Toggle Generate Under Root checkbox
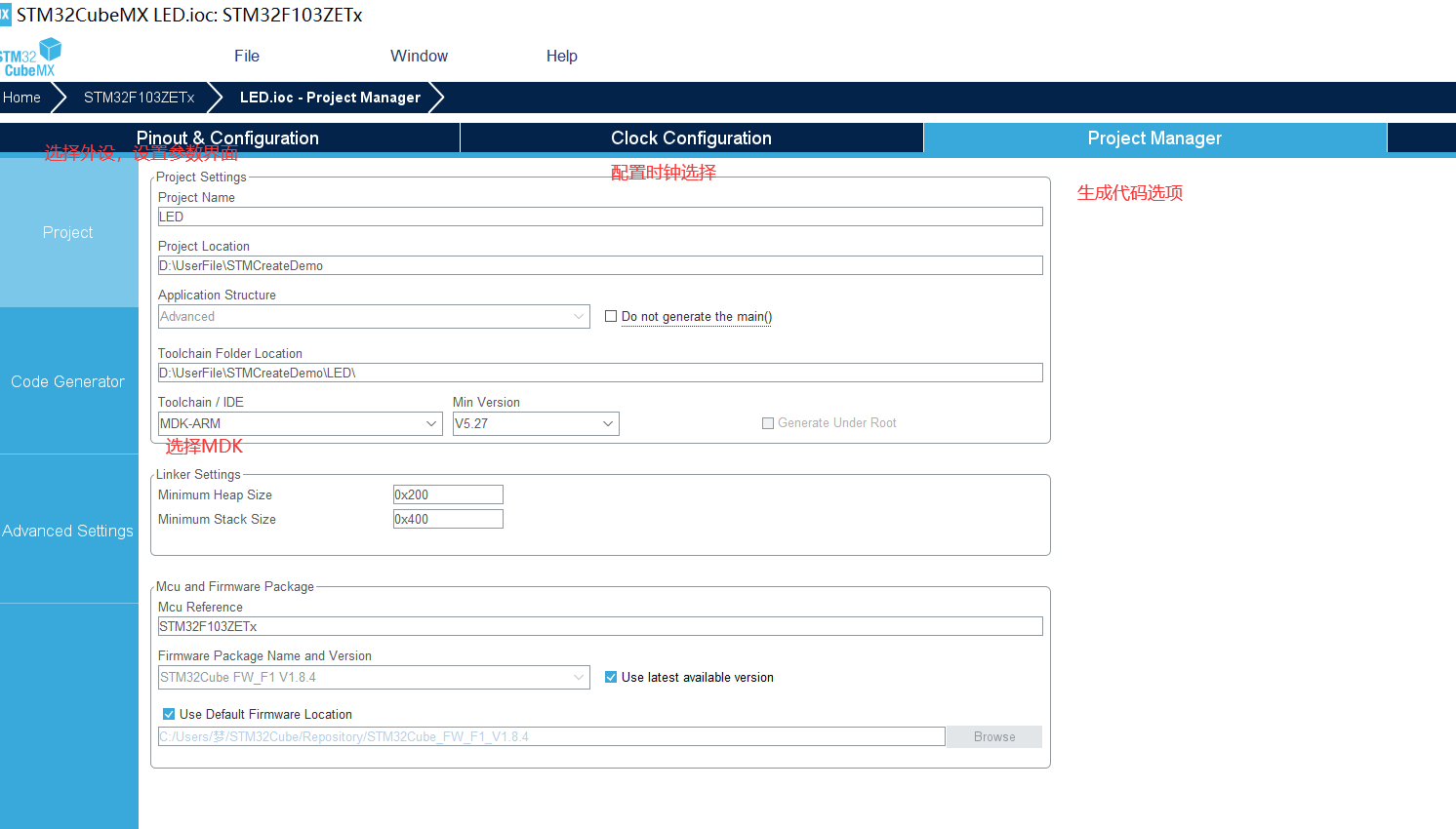Image resolution: width=1456 pixels, height=829 pixels. 768,423
